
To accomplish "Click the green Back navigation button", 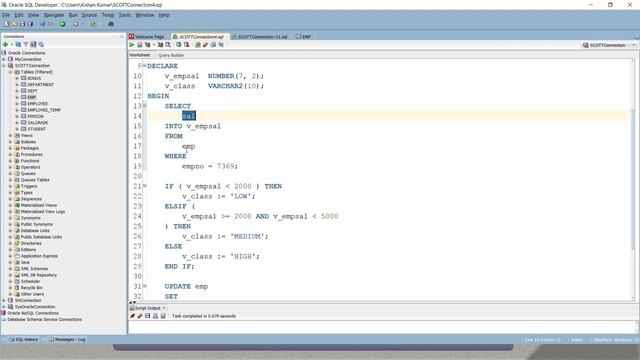I will (62, 24).
